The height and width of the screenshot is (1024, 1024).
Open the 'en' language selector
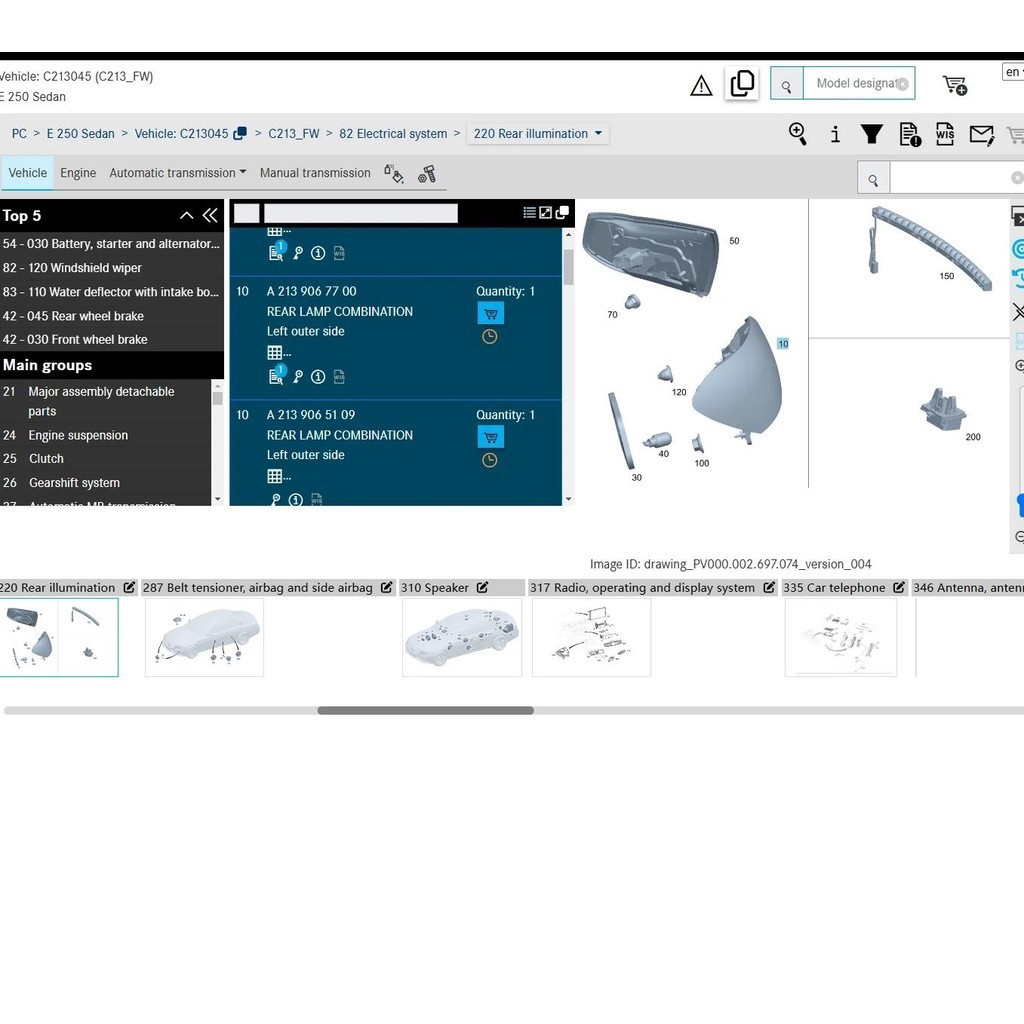pyautogui.click(x=1013, y=72)
